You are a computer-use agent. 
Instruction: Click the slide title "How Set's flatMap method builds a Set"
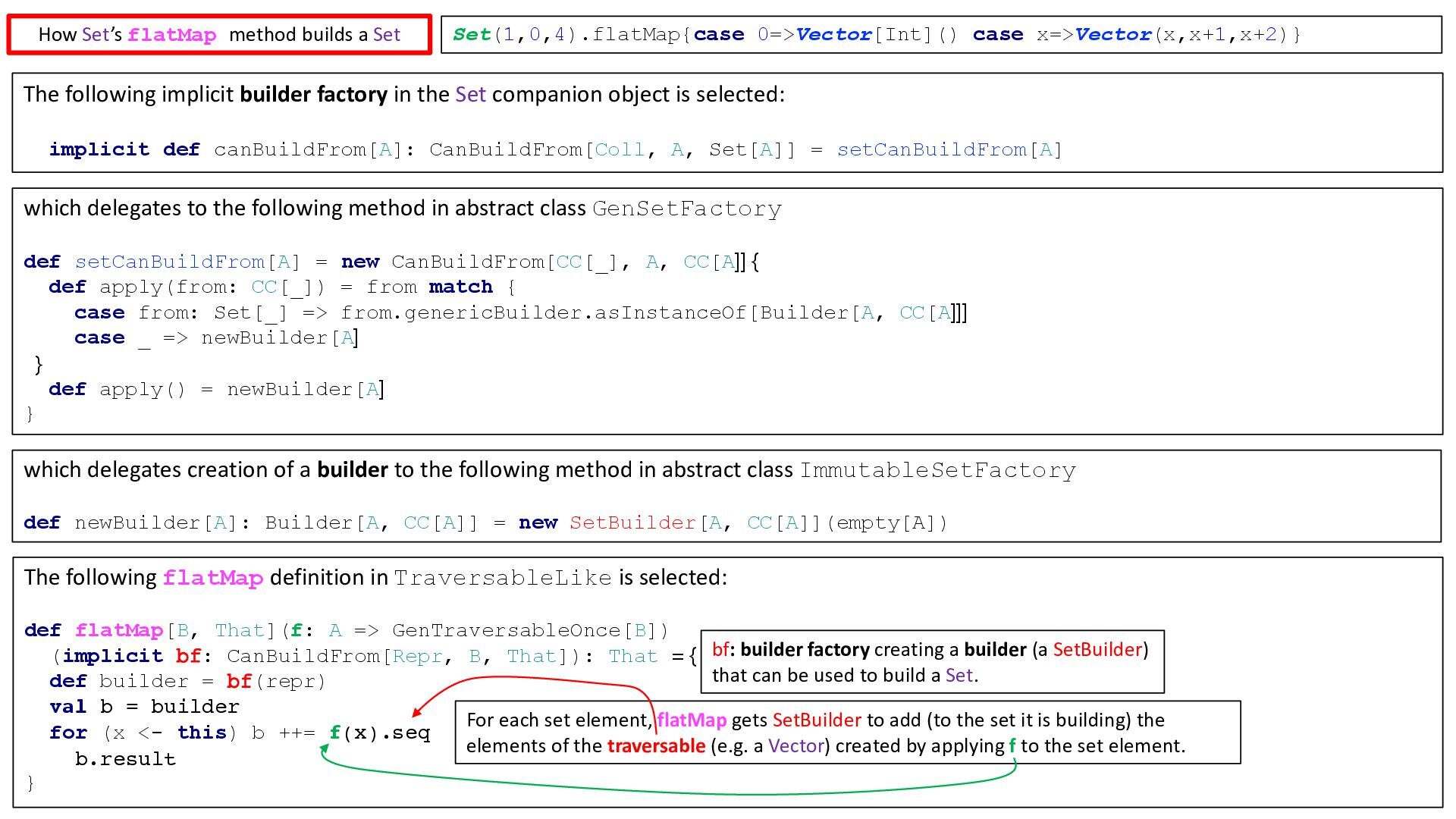(219, 35)
